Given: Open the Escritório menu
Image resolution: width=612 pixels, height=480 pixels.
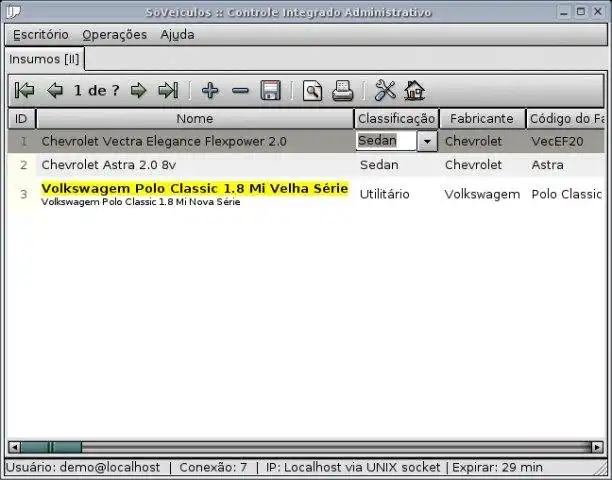Looking at the screenshot, I should [x=41, y=35].
